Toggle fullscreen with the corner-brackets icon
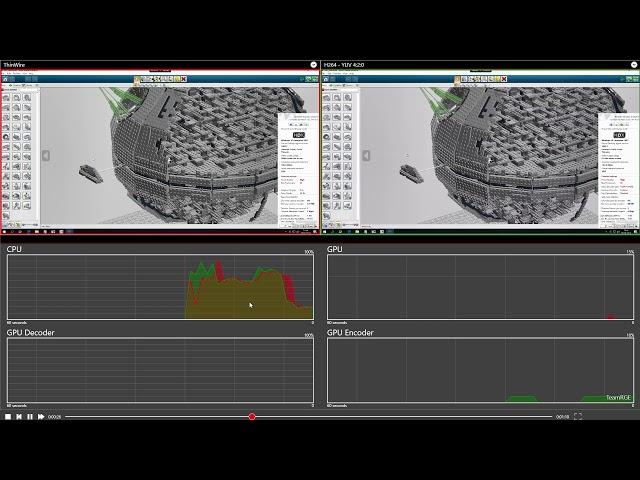The width and height of the screenshot is (640, 480). tap(578, 416)
